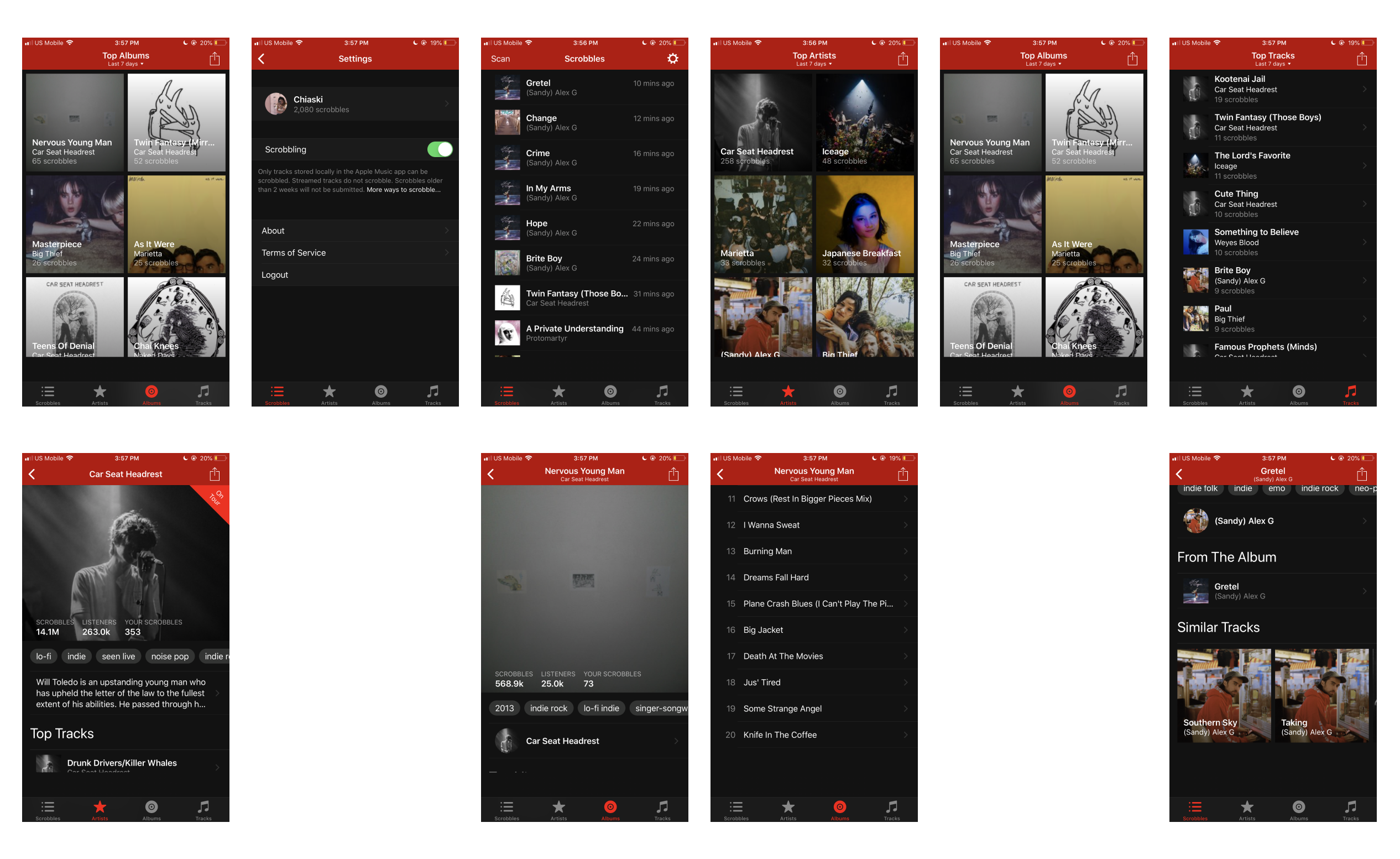1400x859 pixels.
Task: Open Tracks tab on Car Seat Headrest page
Action: click(203, 810)
